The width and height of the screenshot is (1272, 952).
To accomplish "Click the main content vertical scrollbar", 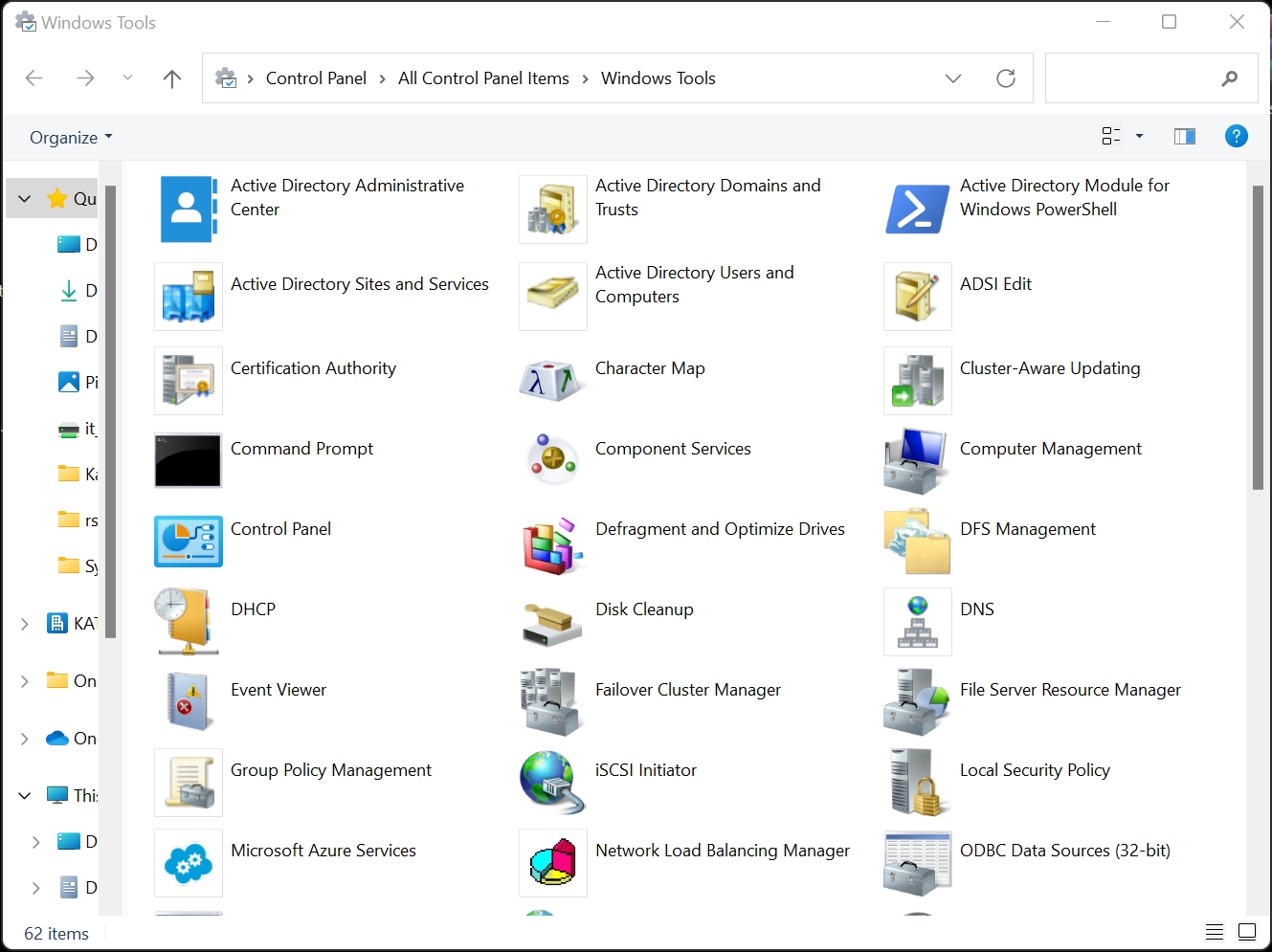I will [1258, 338].
